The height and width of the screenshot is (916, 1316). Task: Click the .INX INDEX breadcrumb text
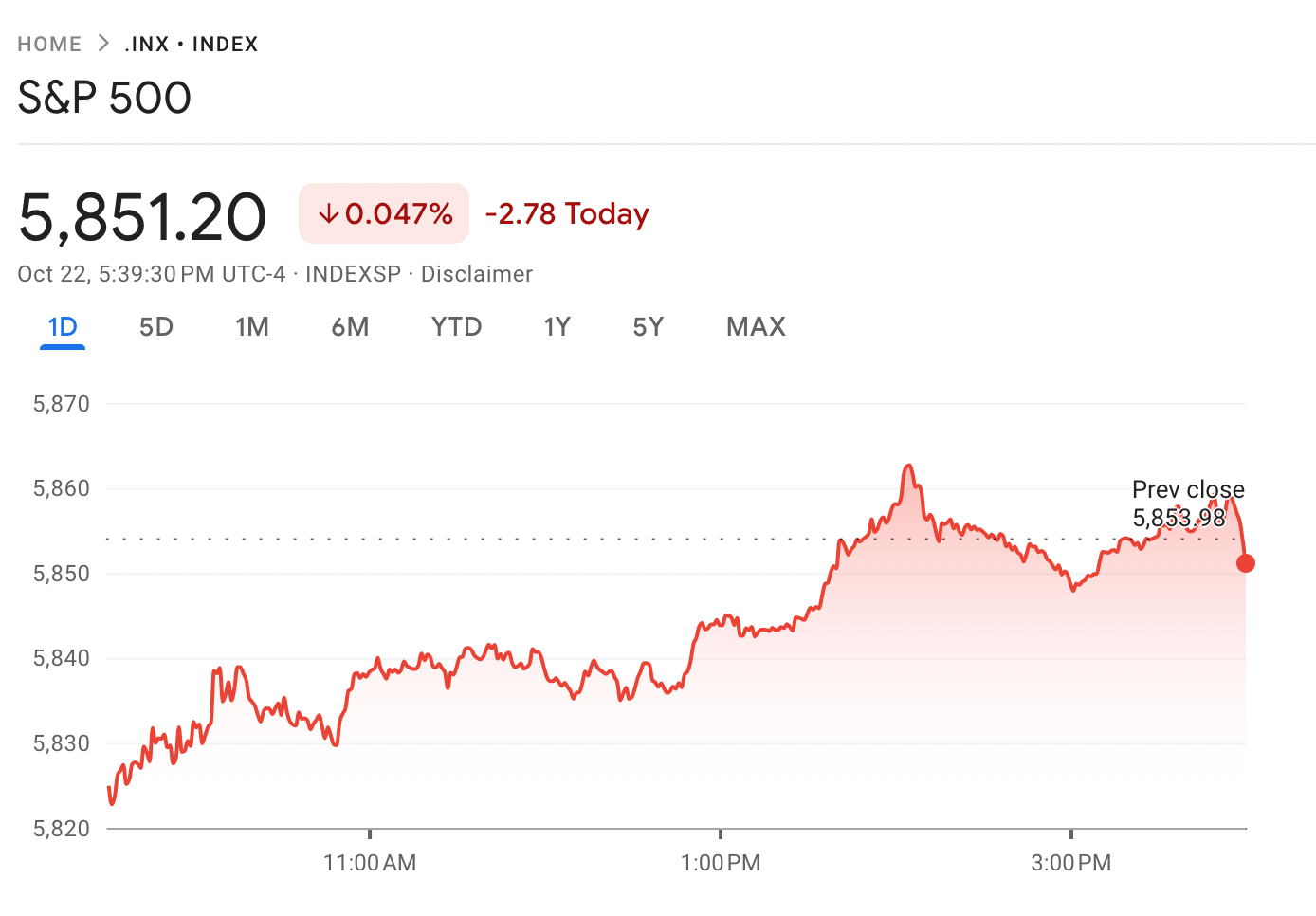192,45
